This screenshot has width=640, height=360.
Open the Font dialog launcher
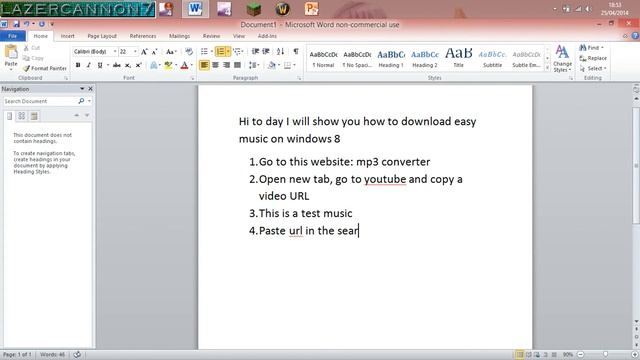click(x=193, y=78)
